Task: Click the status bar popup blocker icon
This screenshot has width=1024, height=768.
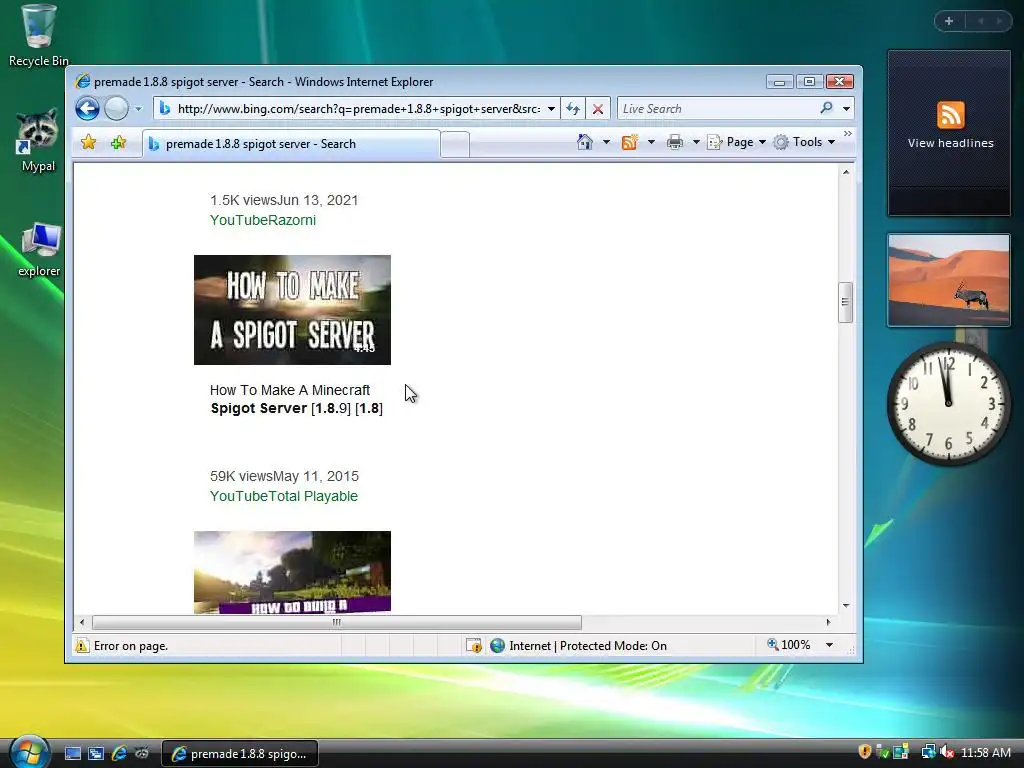Action: pyautogui.click(x=473, y=646)
